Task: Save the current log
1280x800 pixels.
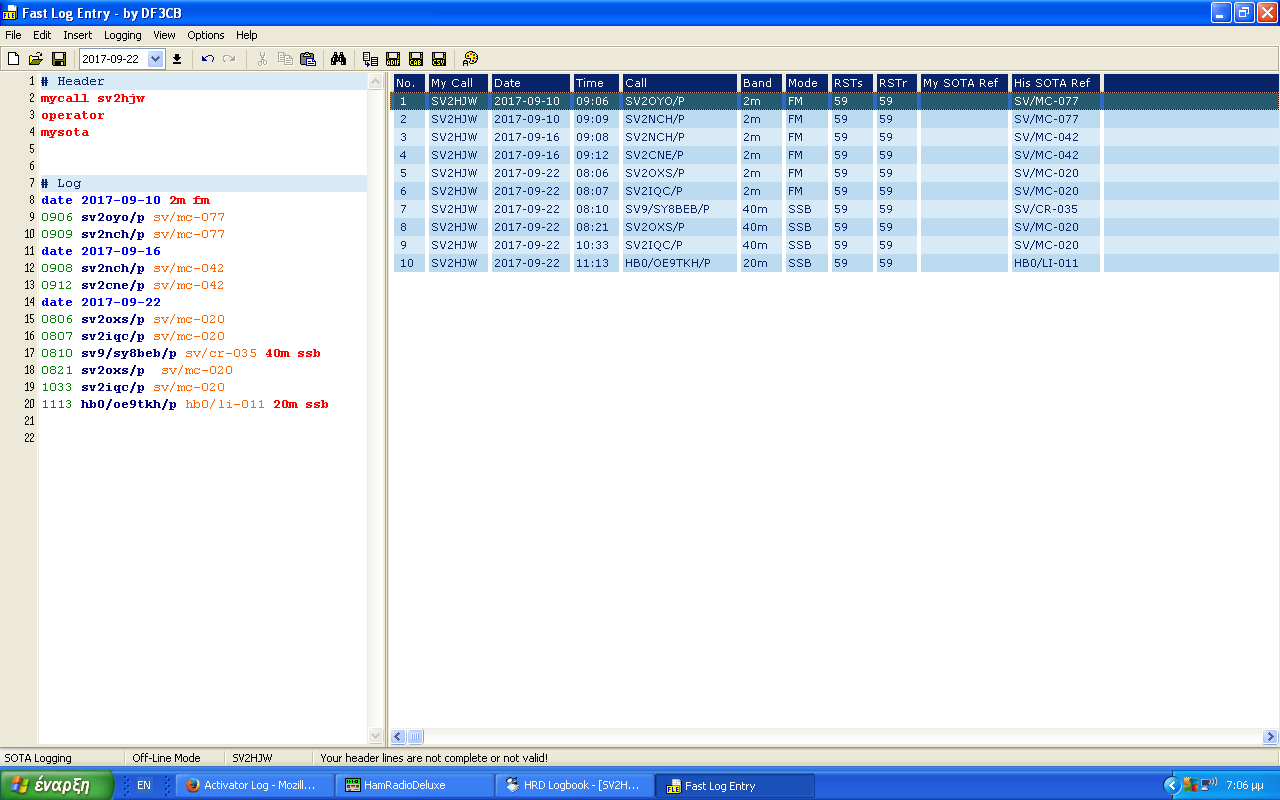Action: click(59, 59)
